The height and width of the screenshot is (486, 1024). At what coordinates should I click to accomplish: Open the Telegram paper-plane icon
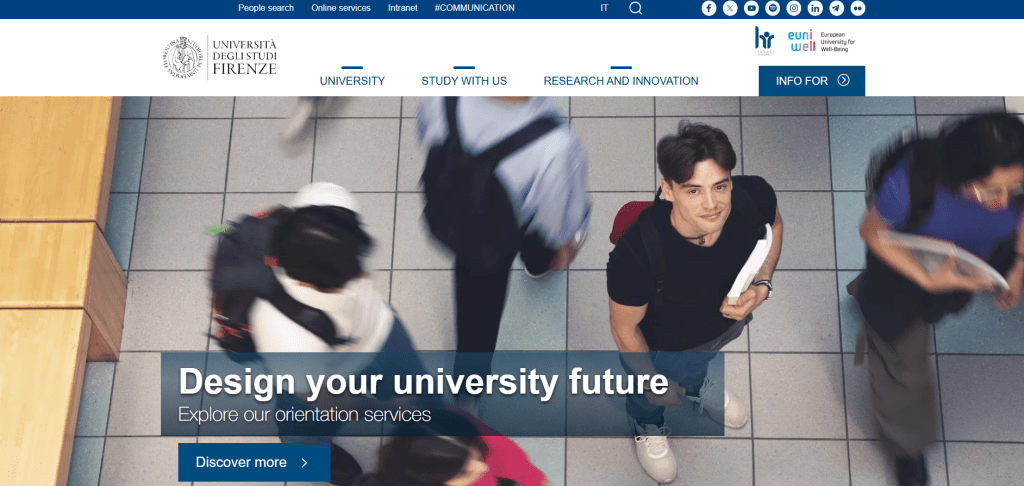point(836,8)
